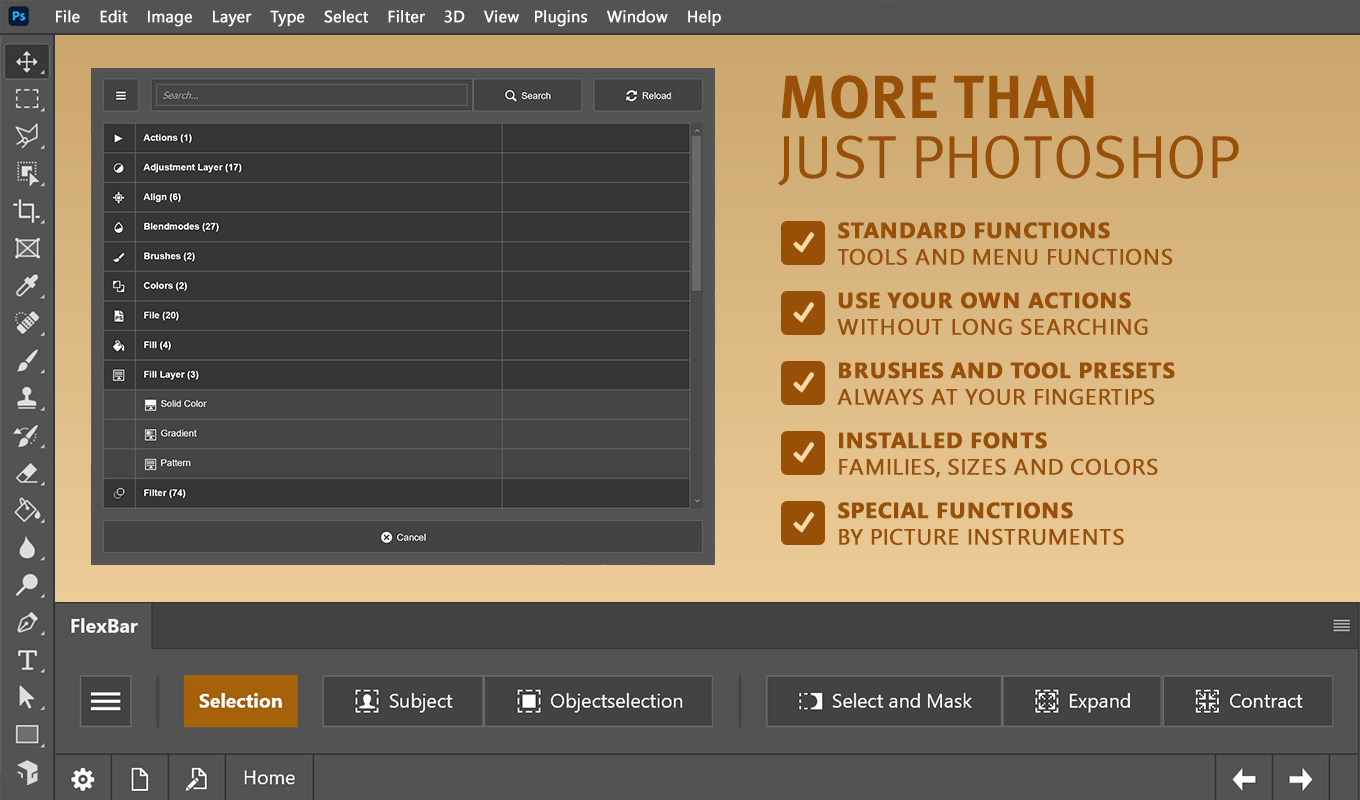Open the Image menu
1360x800 pixels.
(x=169, y=17)
